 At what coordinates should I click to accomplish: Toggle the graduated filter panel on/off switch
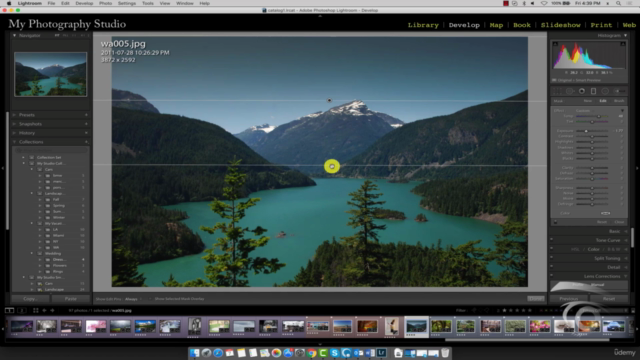coord(555,222)
